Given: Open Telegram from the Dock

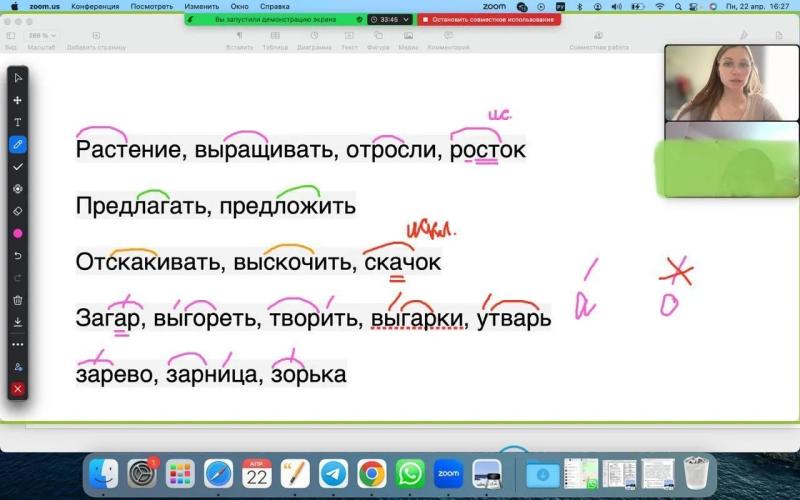Looking at the screenshot, I should (x=333, y=474).
